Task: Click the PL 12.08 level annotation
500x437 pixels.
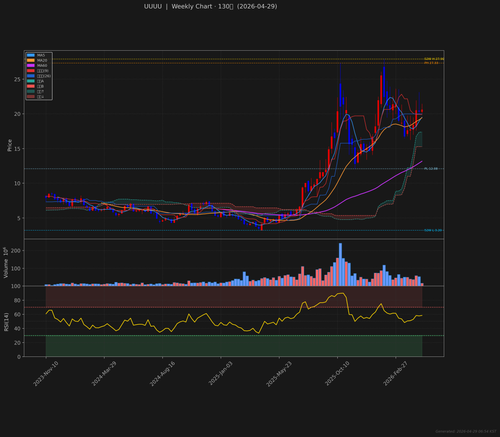Action: 431,169
